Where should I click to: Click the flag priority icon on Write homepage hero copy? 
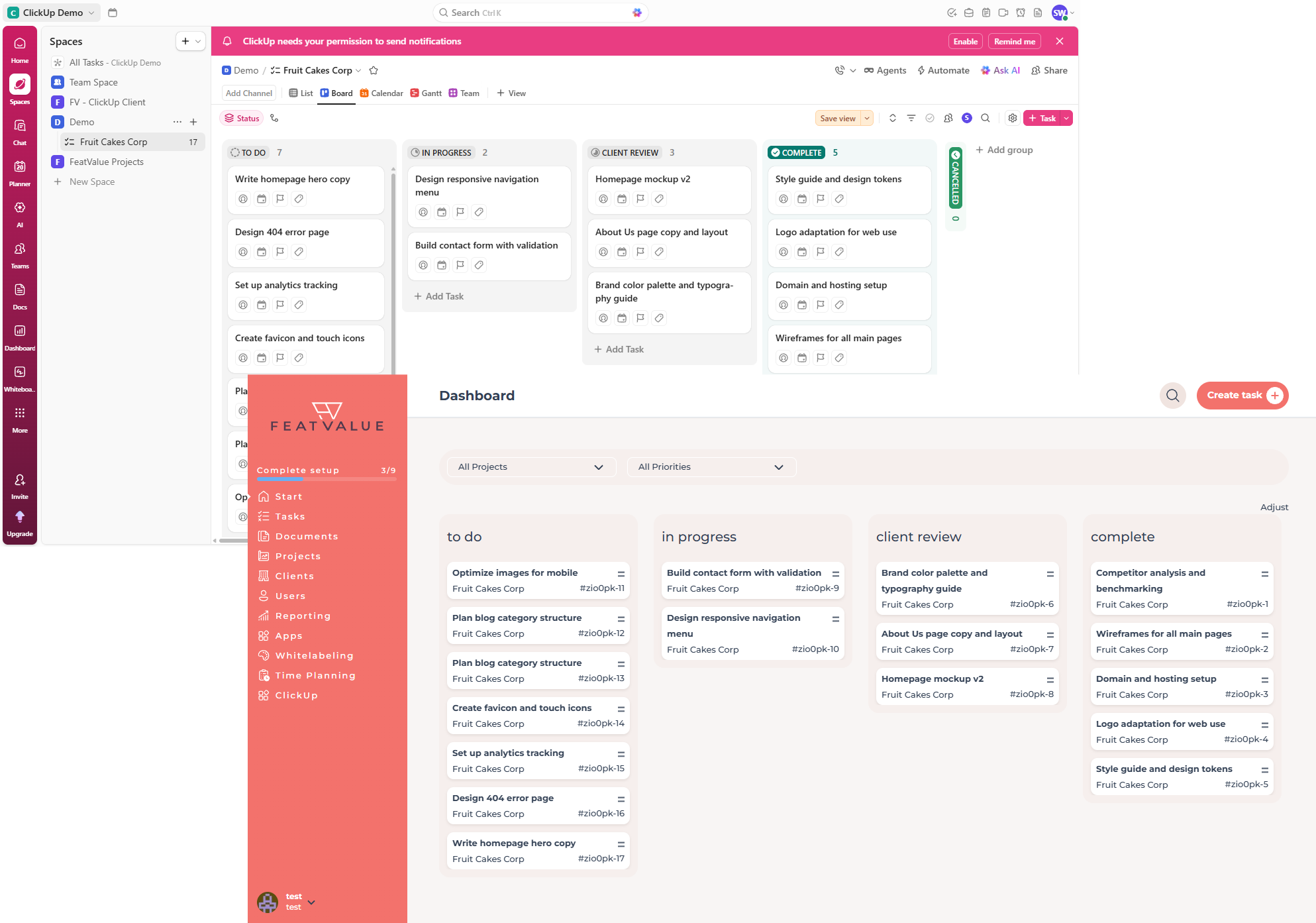pos(280,199)
